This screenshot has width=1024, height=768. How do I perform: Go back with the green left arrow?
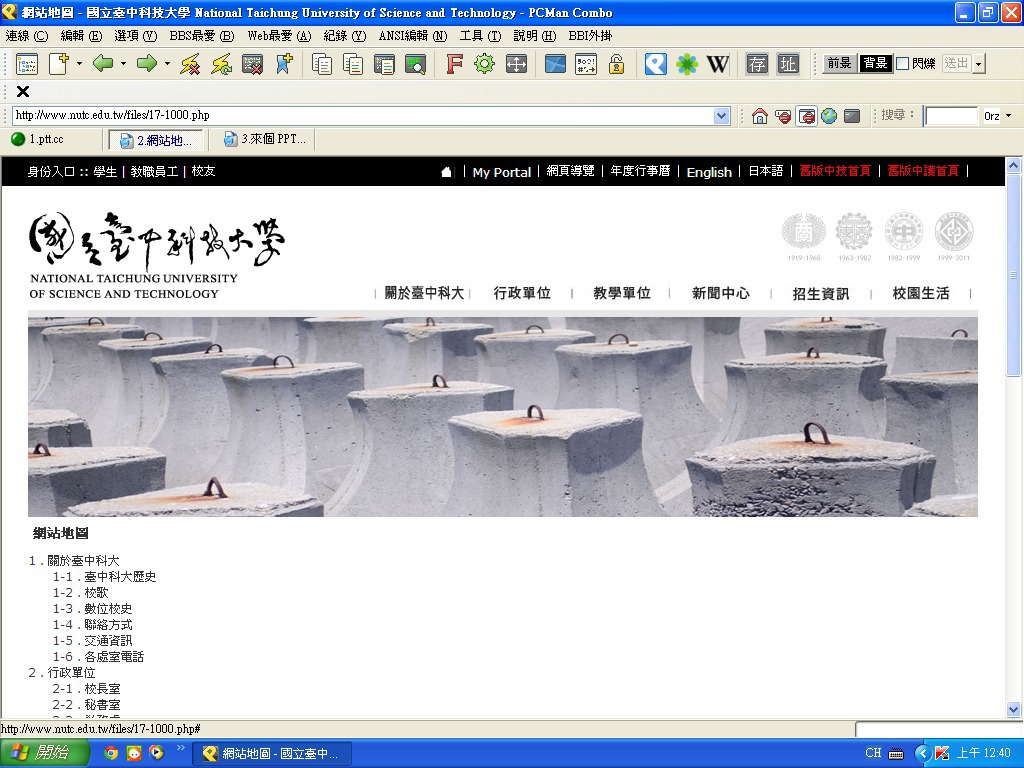tap(103, 64)
